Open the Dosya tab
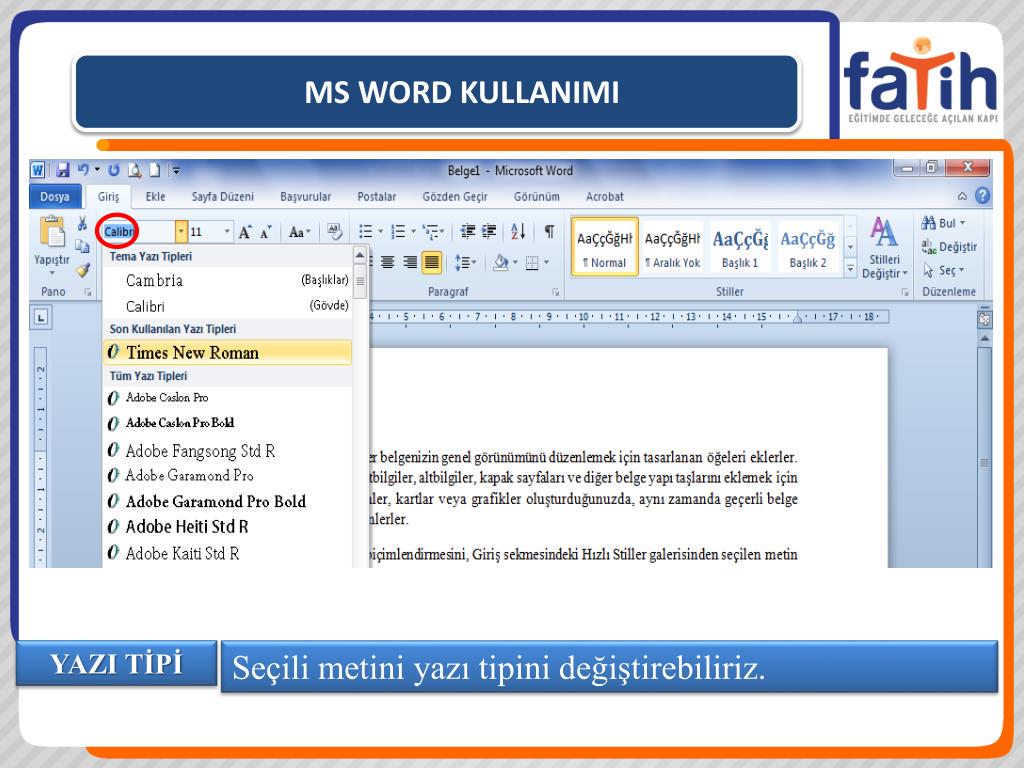The image size is (1024, 768). 55,197
